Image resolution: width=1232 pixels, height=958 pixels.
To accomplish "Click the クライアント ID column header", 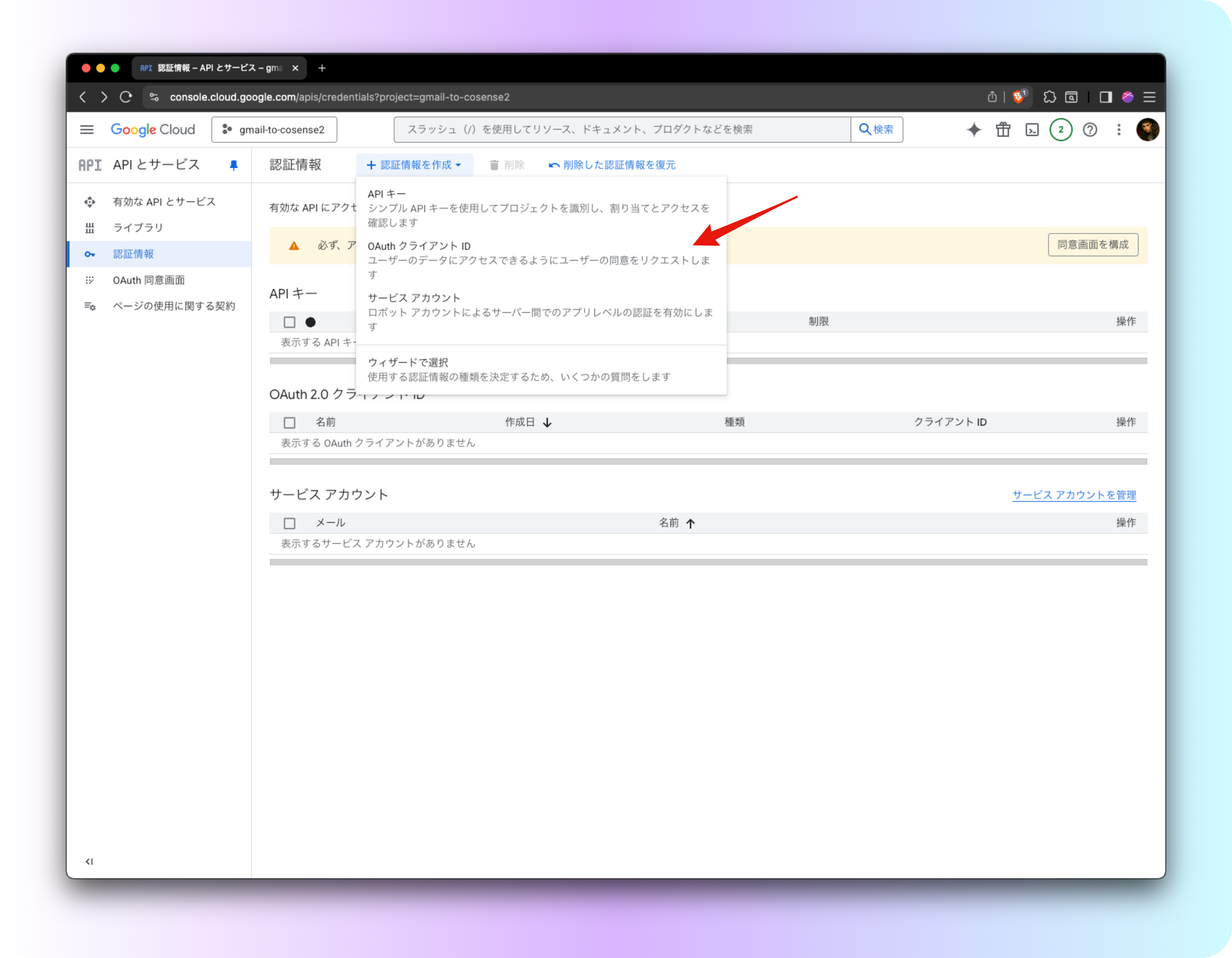I will pos(950,422).
